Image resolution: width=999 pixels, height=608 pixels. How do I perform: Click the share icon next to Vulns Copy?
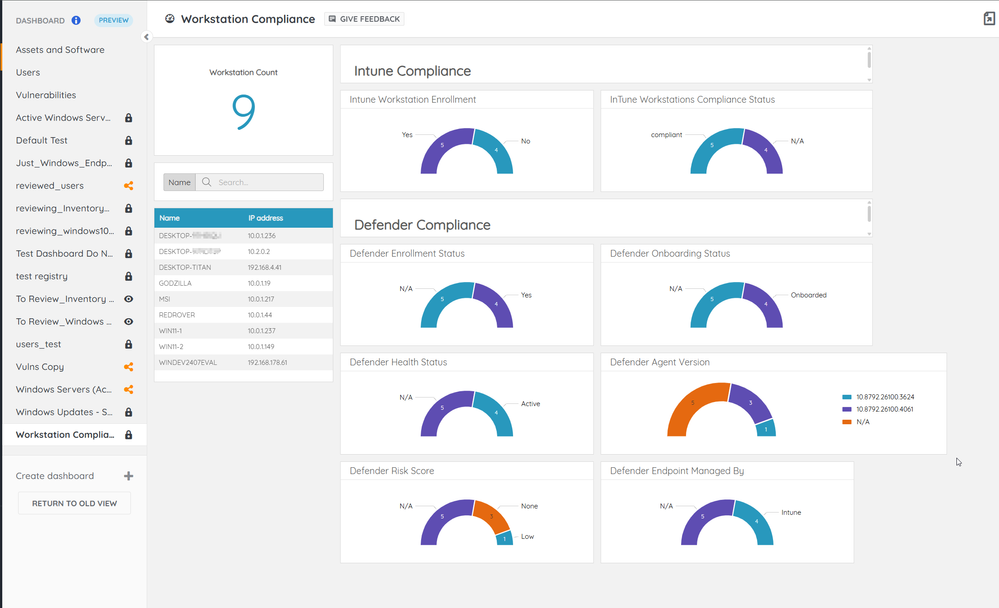tap(128, 367)
